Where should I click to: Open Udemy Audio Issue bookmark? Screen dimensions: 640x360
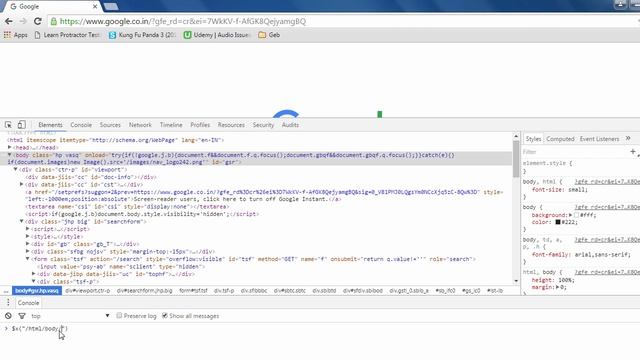click(217, 35)
